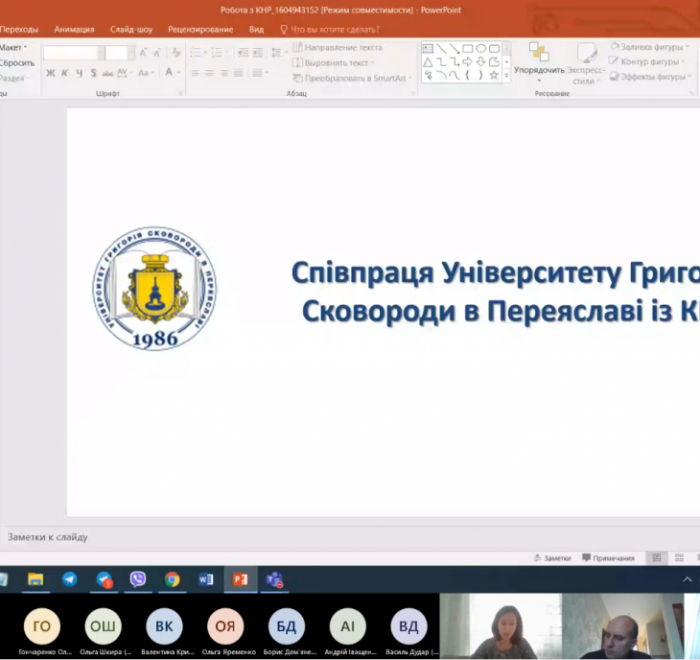Increase font size with A up

point(143,53)
